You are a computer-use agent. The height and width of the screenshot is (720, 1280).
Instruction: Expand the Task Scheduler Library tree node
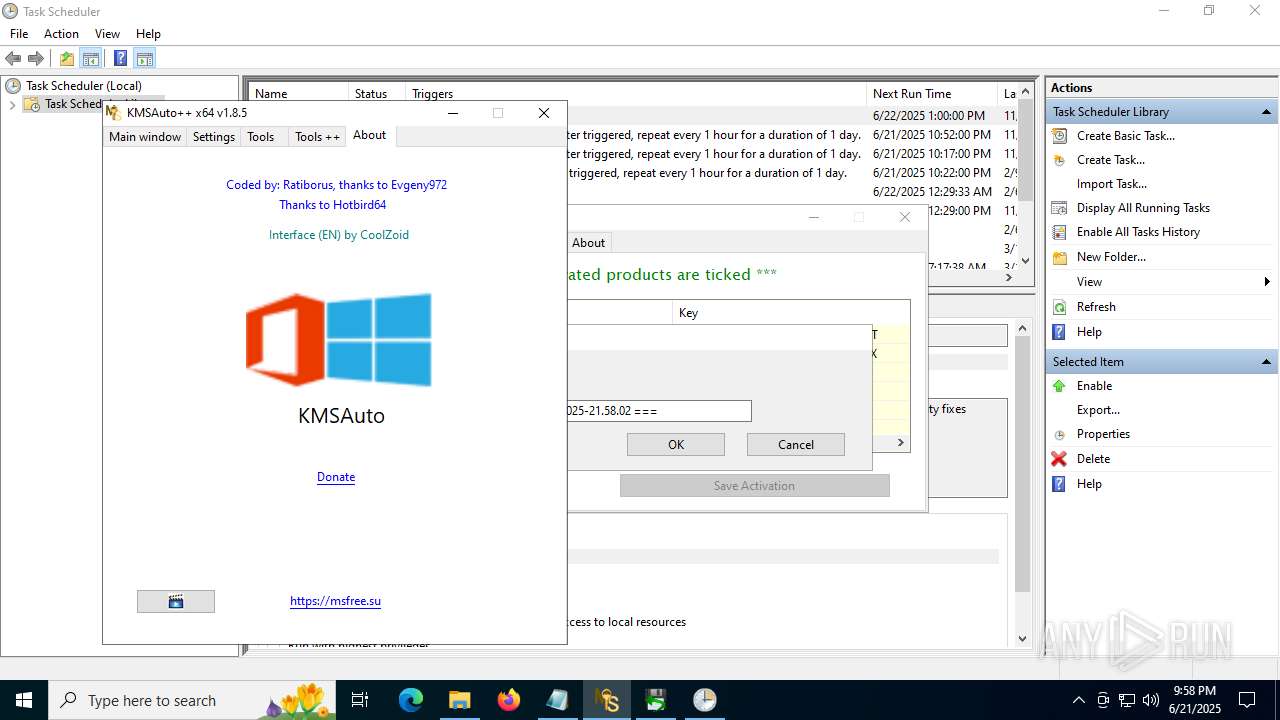[x=12, y=104]
